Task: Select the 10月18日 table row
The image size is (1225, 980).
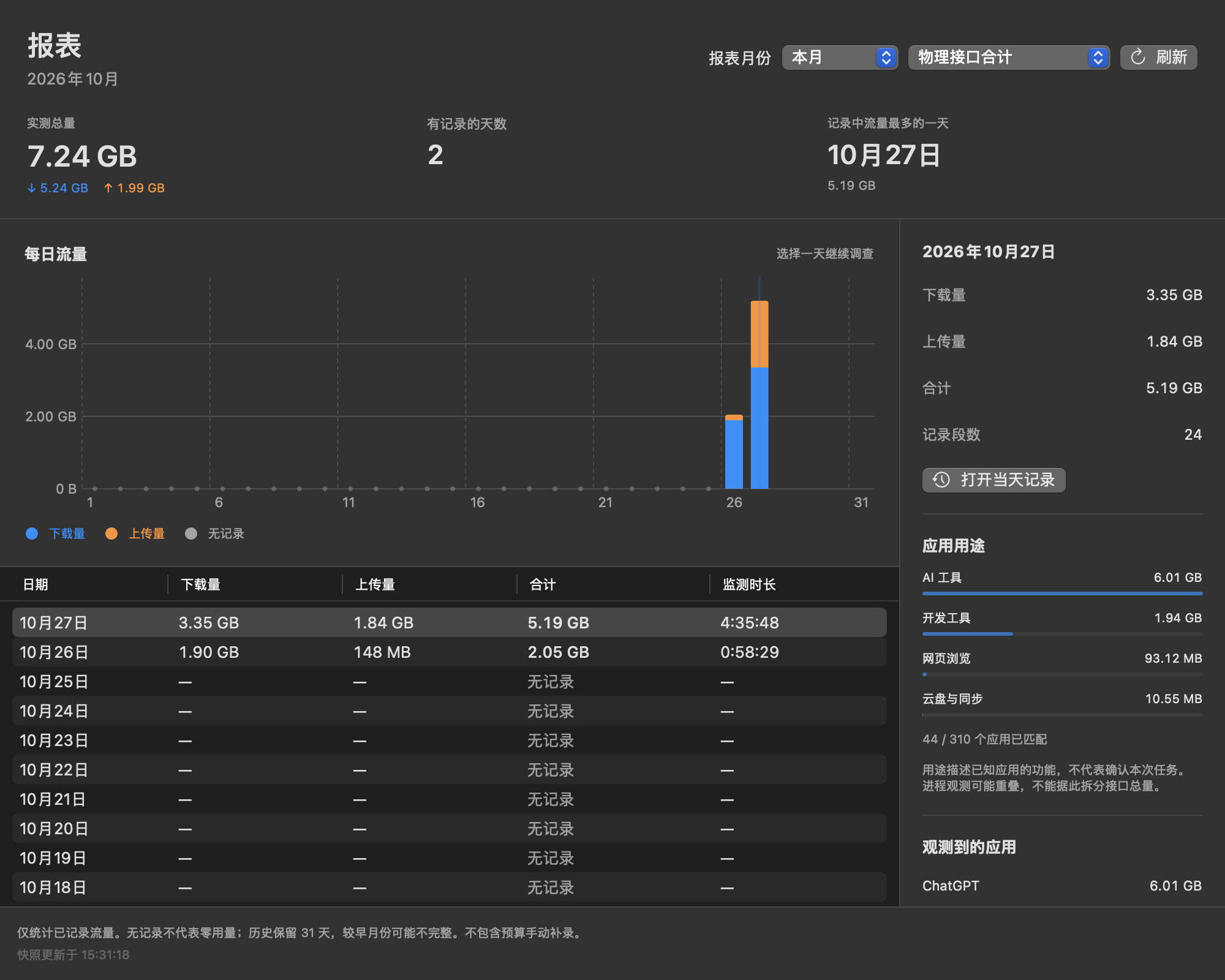Action: coord(450,887)
